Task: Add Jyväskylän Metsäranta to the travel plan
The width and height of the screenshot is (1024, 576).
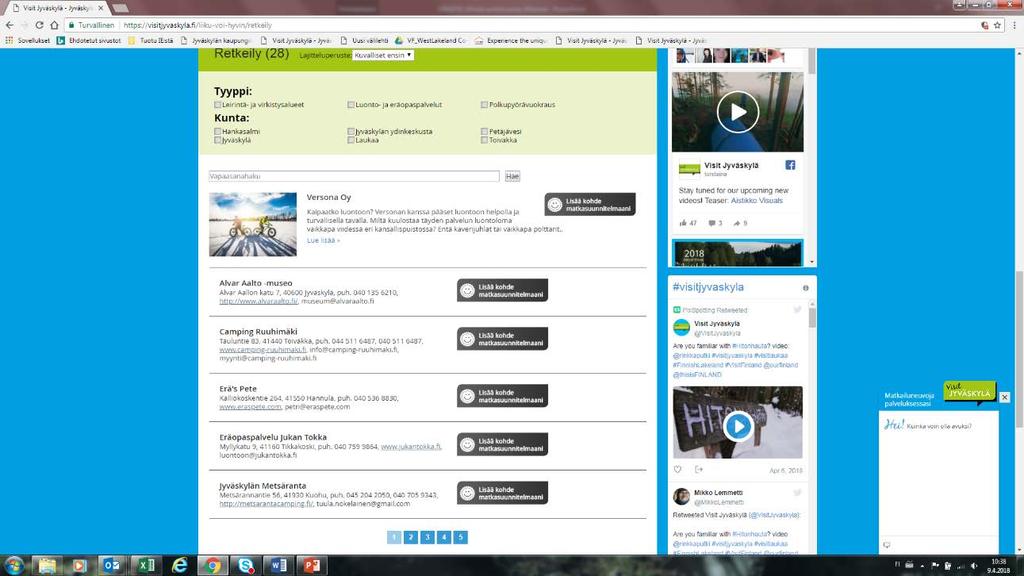Action: pyautogui.click(x=502, y=493)
